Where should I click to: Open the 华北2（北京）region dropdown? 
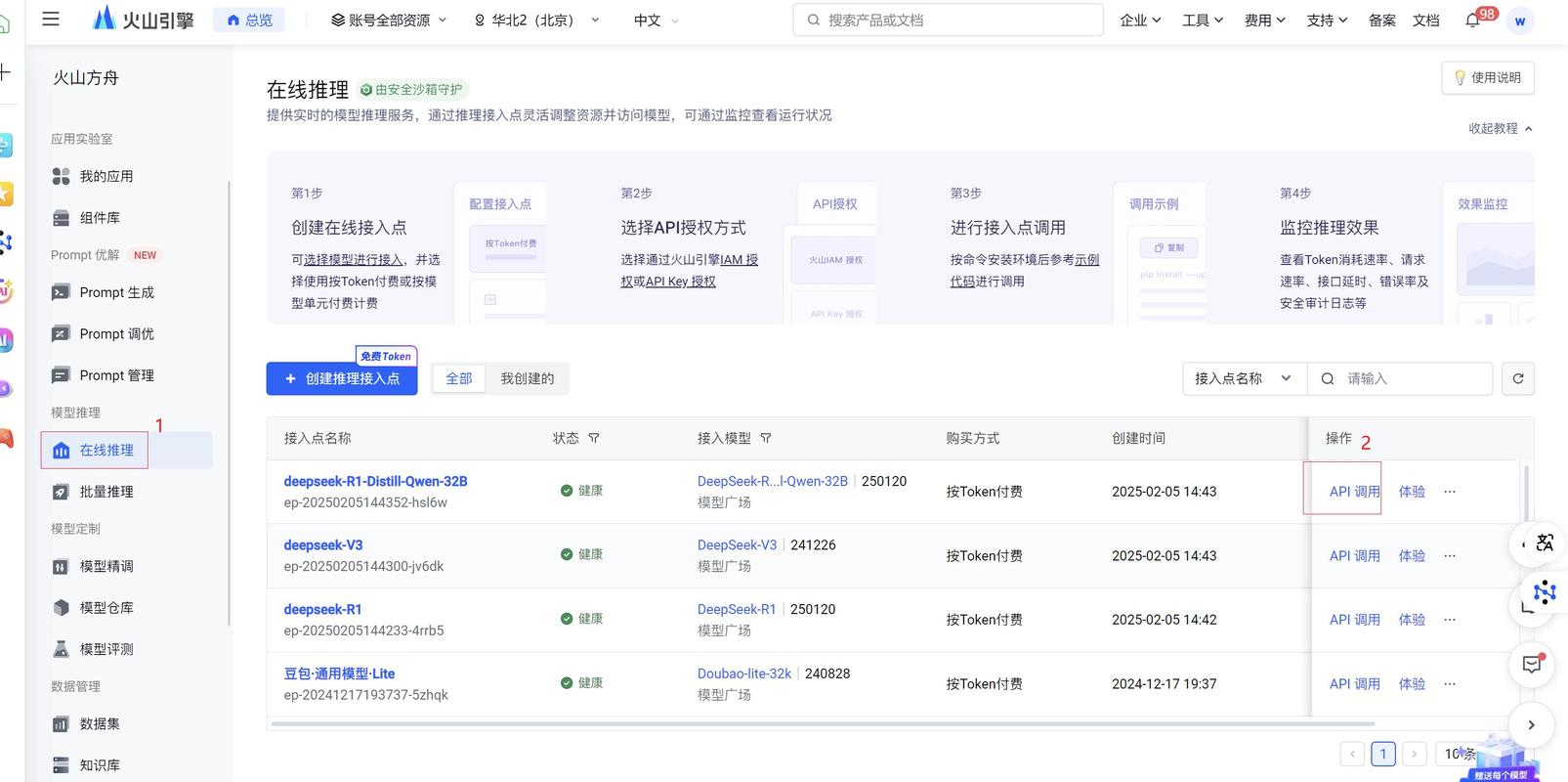(536, 20)
